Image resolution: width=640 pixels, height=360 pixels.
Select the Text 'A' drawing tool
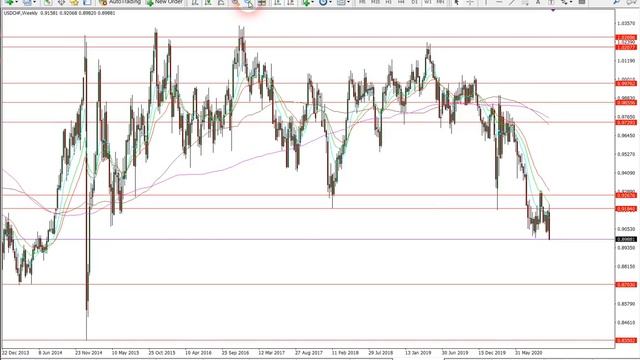coord(538,2)
